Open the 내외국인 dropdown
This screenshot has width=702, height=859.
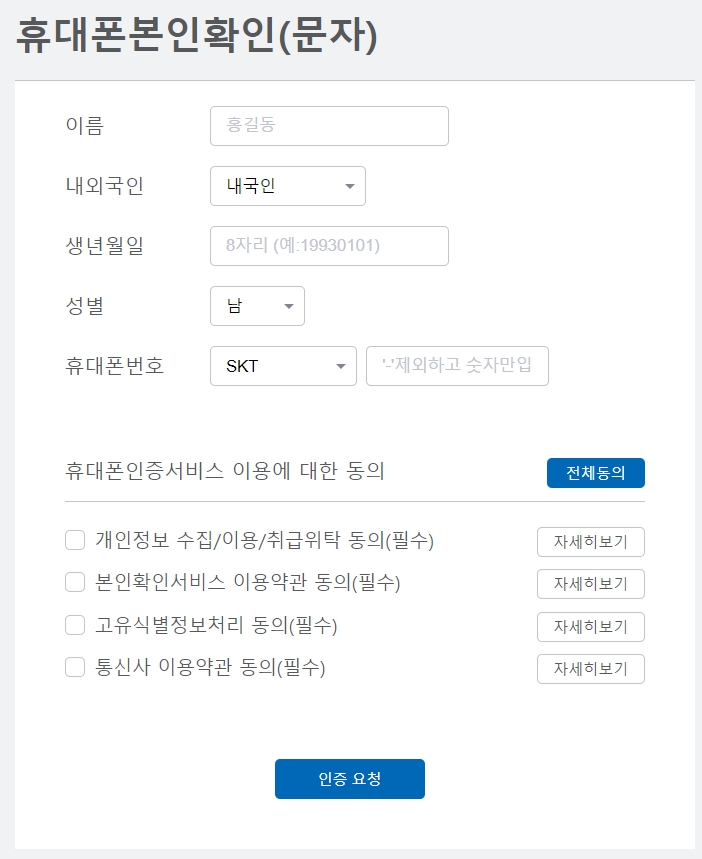[287, 186]
